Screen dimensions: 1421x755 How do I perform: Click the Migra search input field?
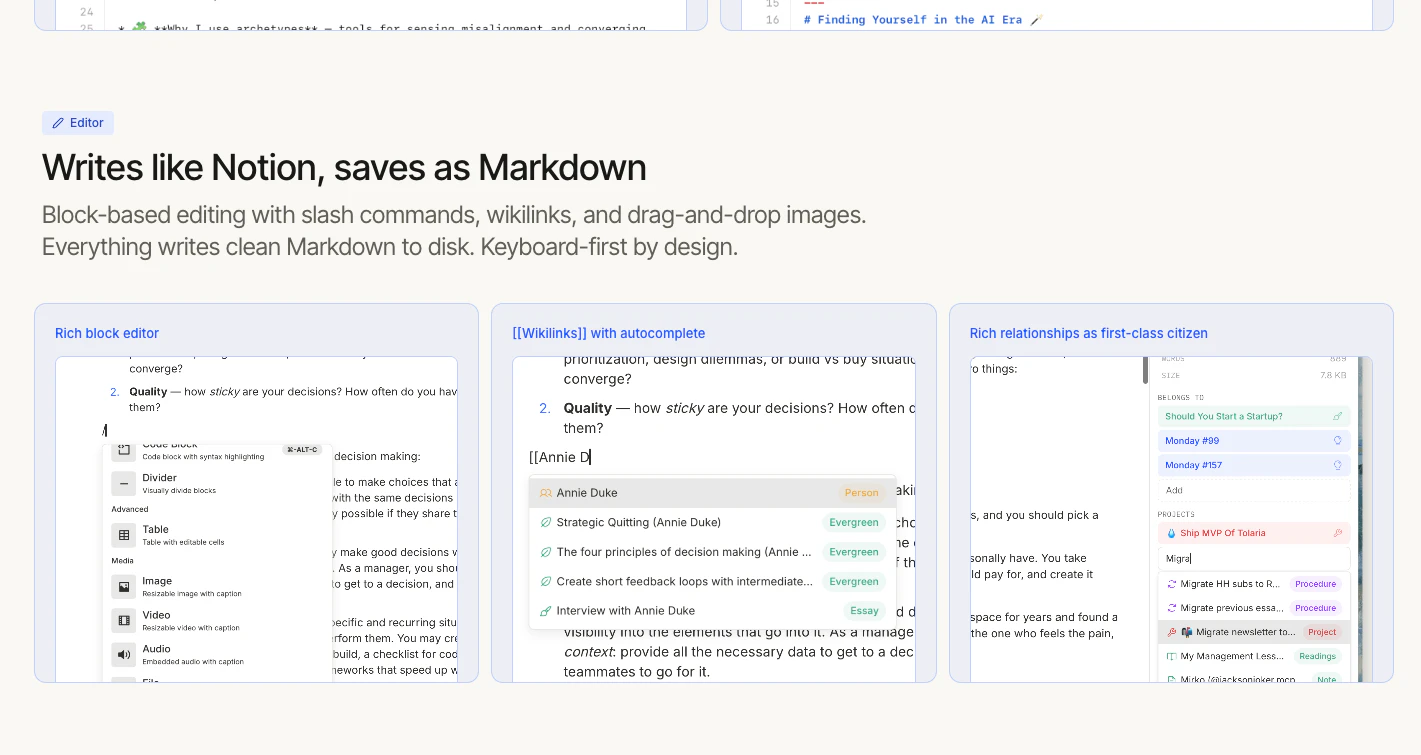[1254, 558]
